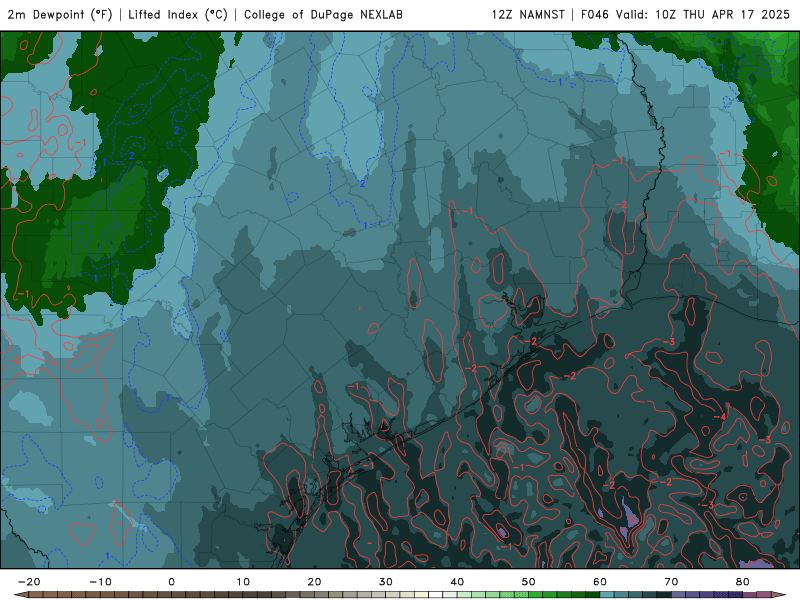Click the '12Z NAMNST' model run label
The image size is (800, 600).
[528, 14]
